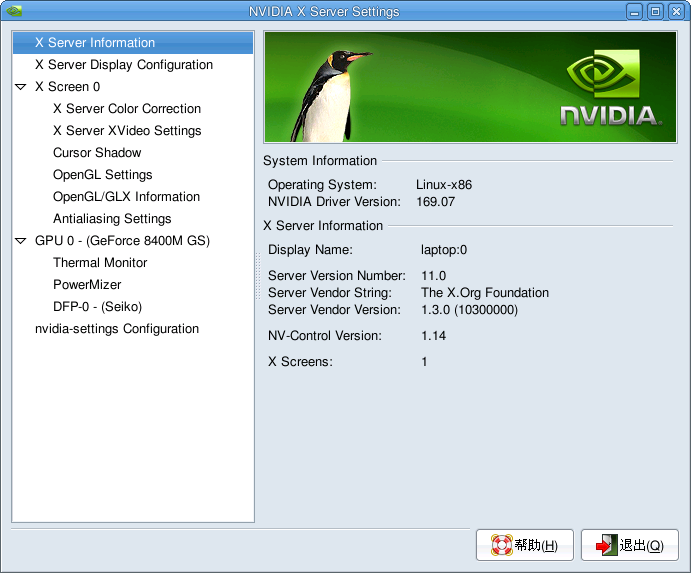
Task: Click the 帮助(H) help button
Action: 524,545
